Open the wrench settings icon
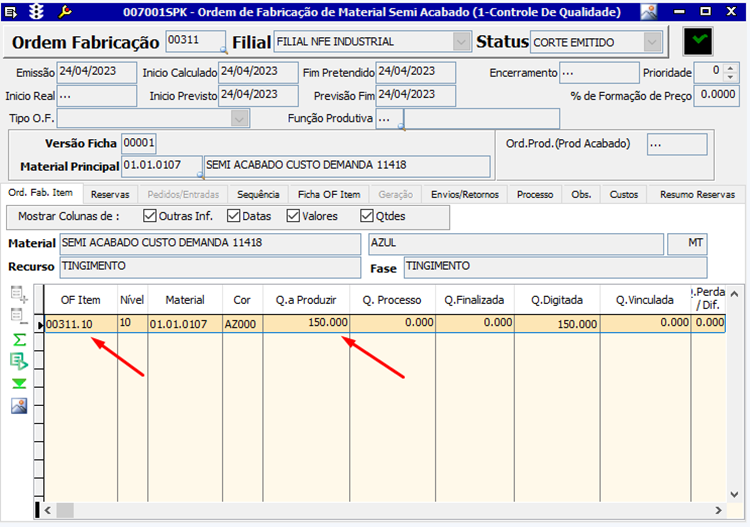This screenshot has height=527, width=750. tap(65, 11)
